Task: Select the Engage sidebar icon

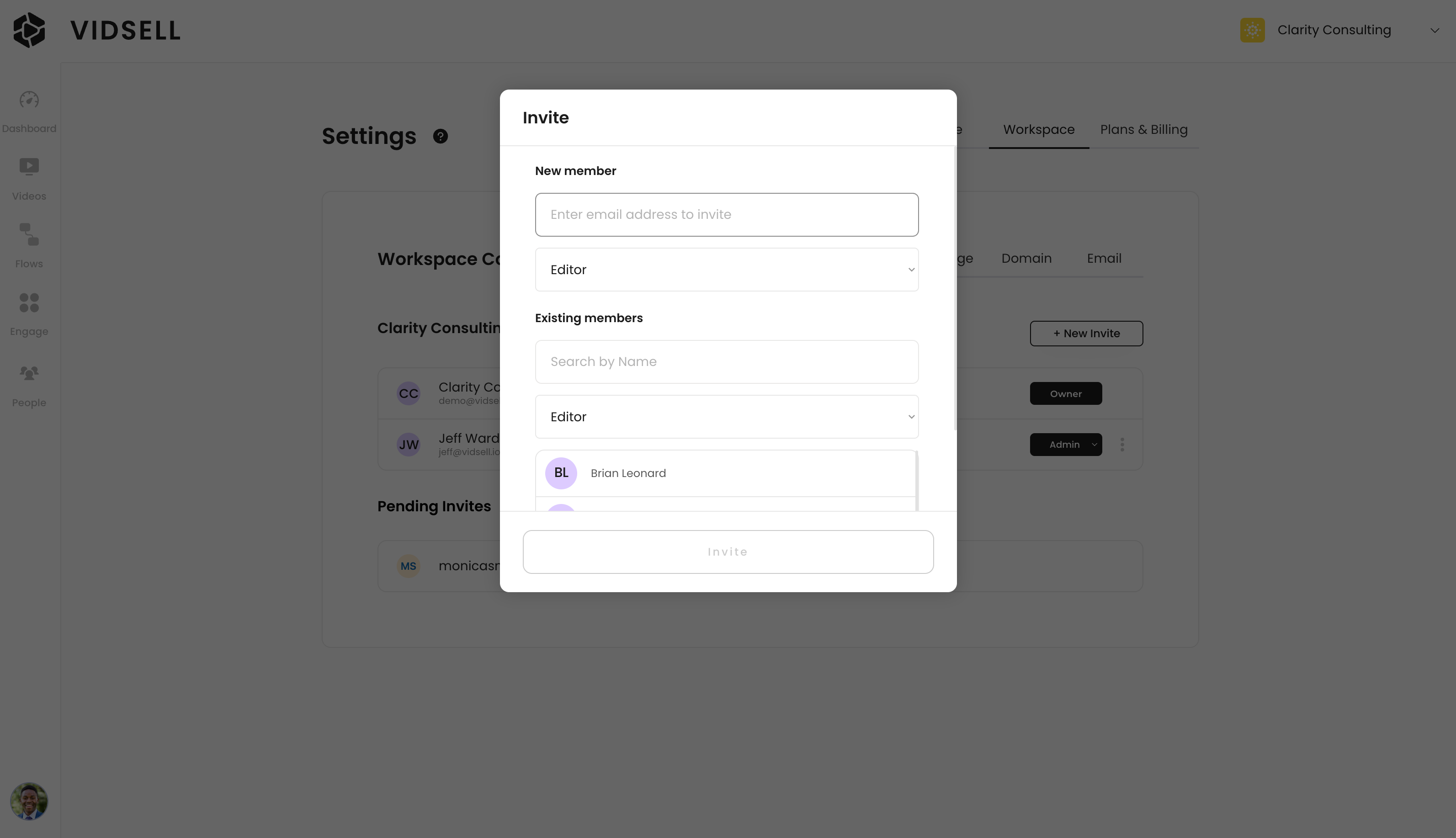Action: point(29,303)
